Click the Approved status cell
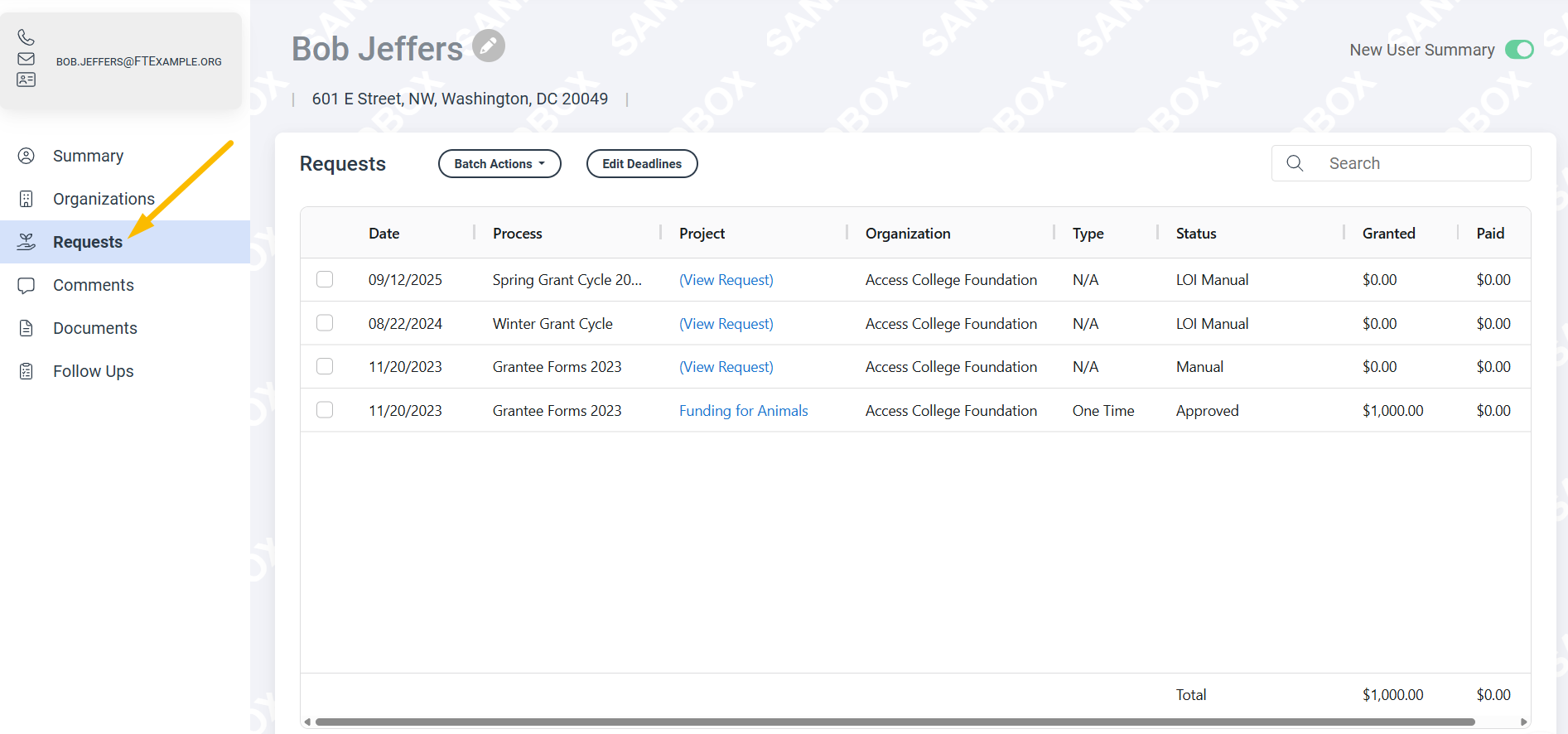This screenshot has width=1568, height=734. (1208, 411)
